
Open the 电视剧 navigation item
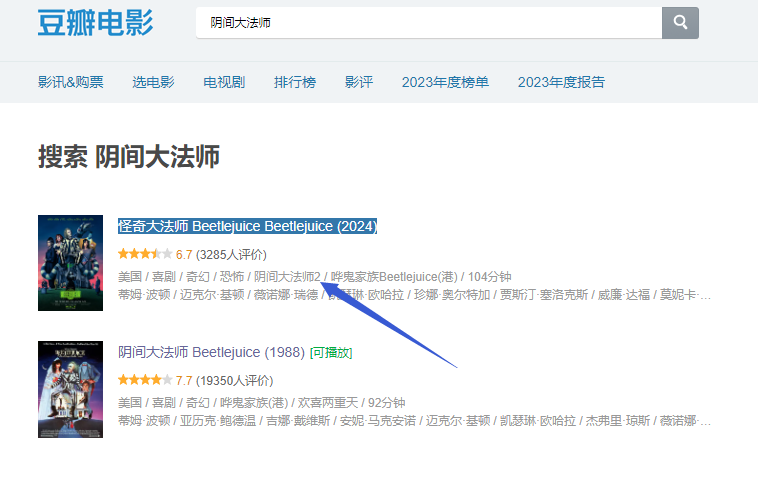click(224, 82)
